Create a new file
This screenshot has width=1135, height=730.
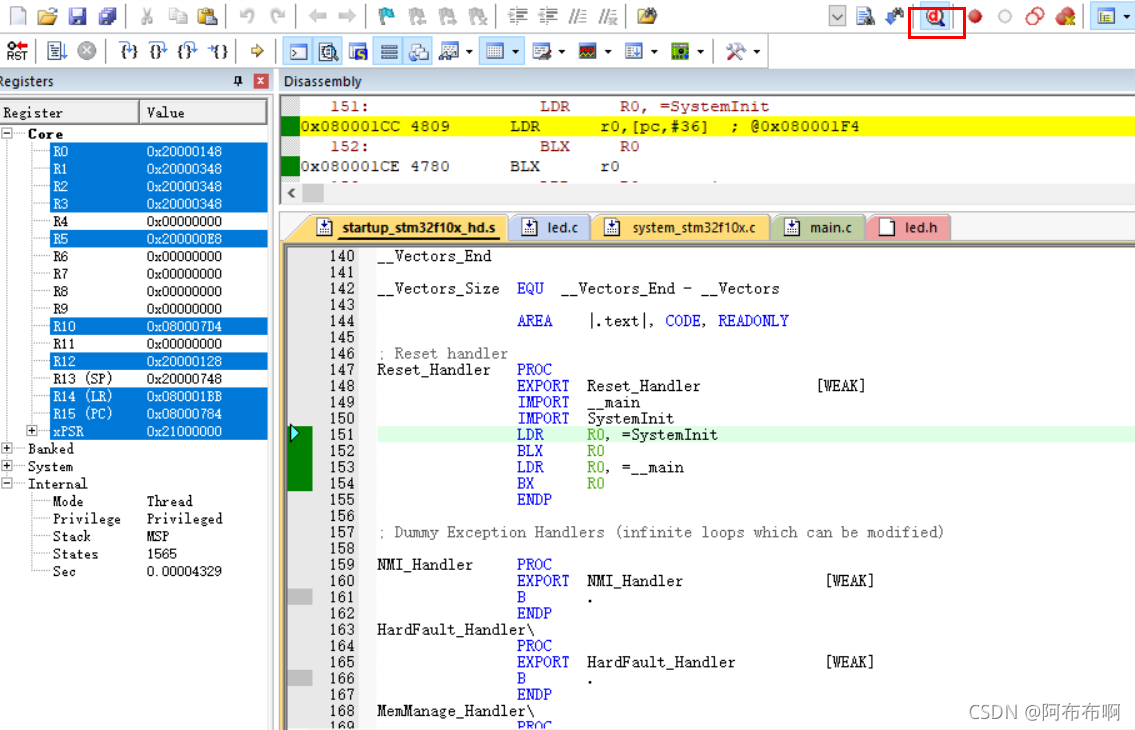(17, 16)
